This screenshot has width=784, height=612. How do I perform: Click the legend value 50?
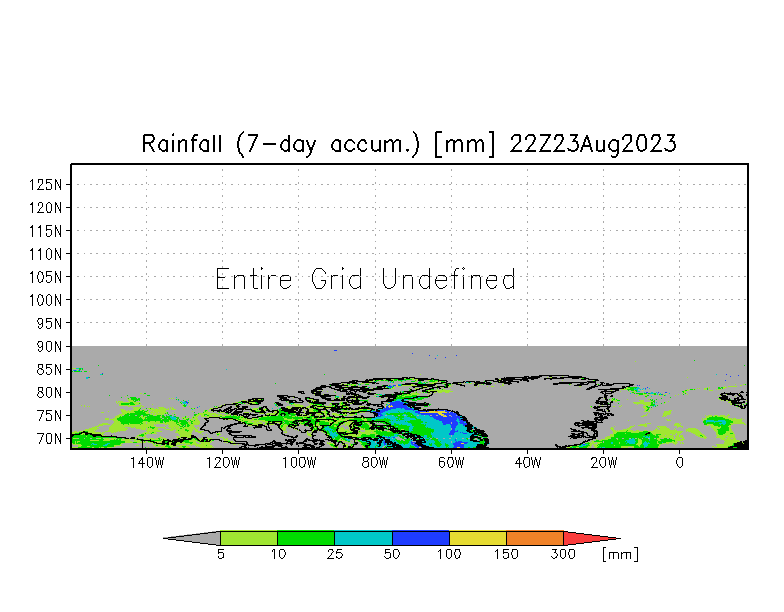(x=392, y=554)
